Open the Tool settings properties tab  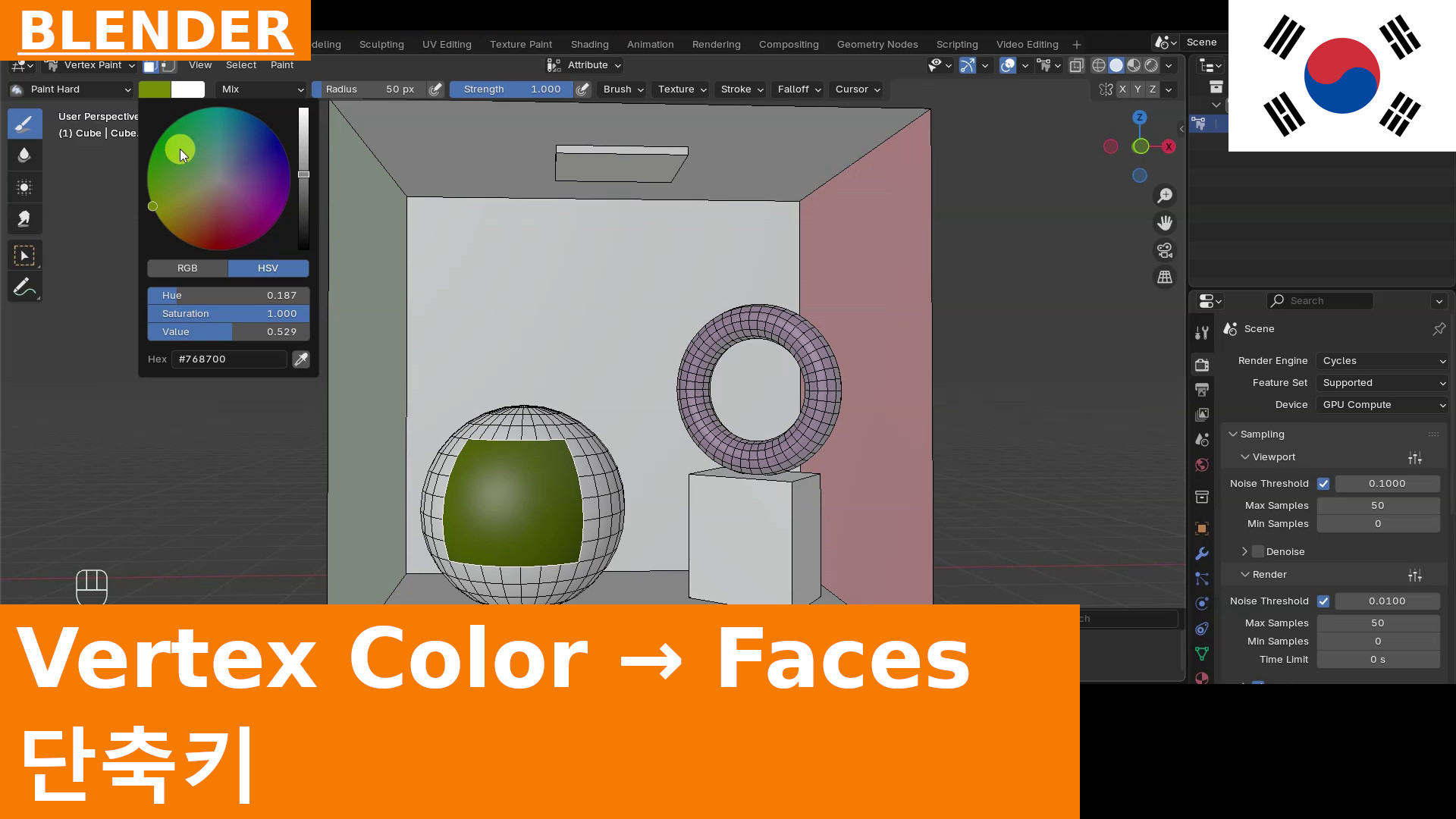click(1202, 333)
